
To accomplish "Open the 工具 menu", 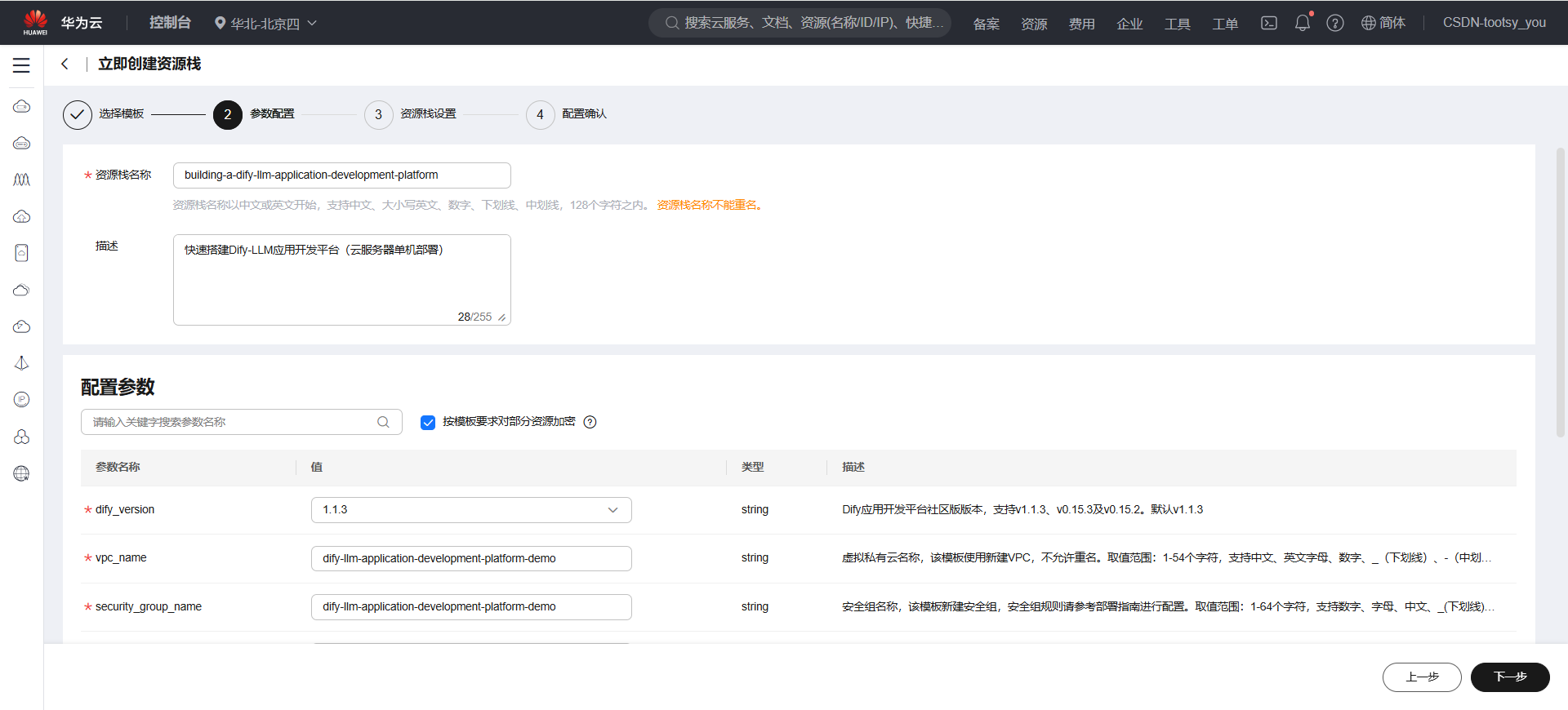I will click(1178, 24).
